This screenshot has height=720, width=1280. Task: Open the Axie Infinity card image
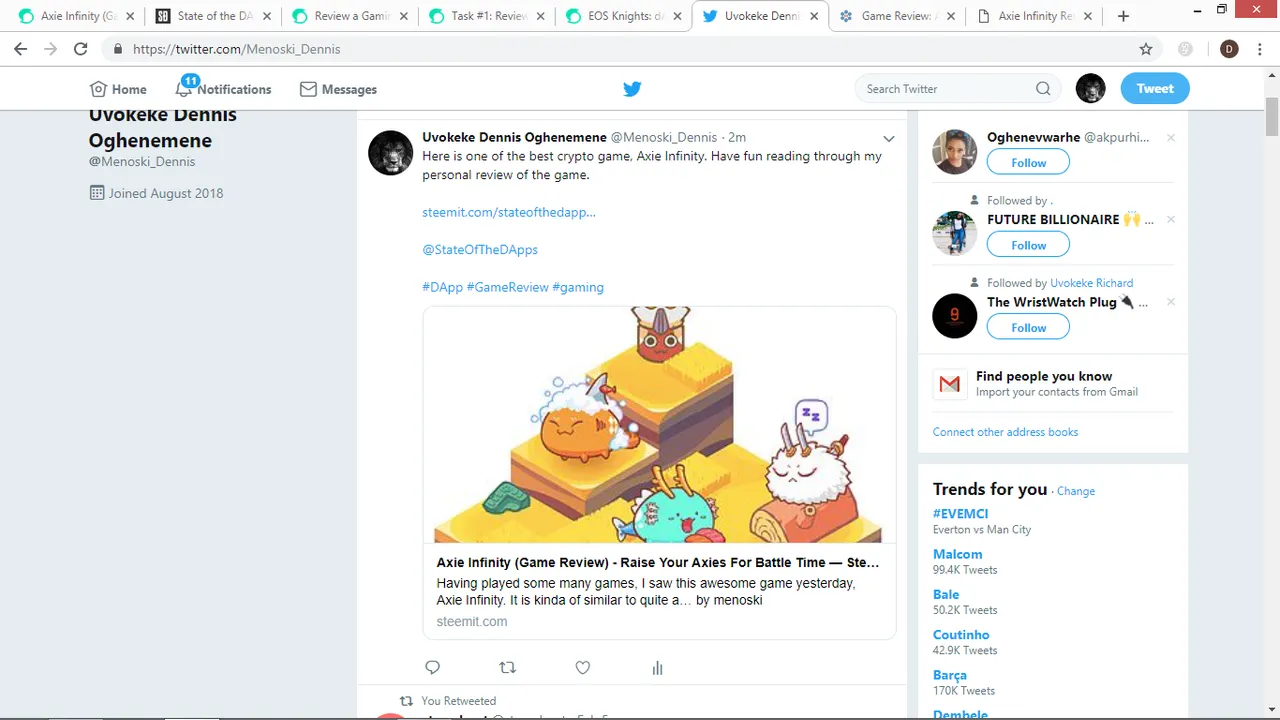[659, 424]
